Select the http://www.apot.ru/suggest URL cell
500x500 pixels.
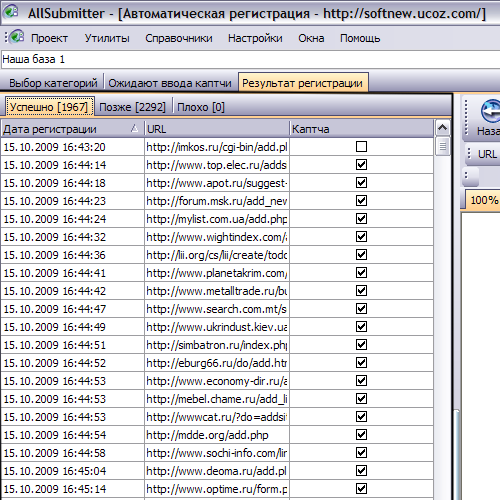[217, 183]
